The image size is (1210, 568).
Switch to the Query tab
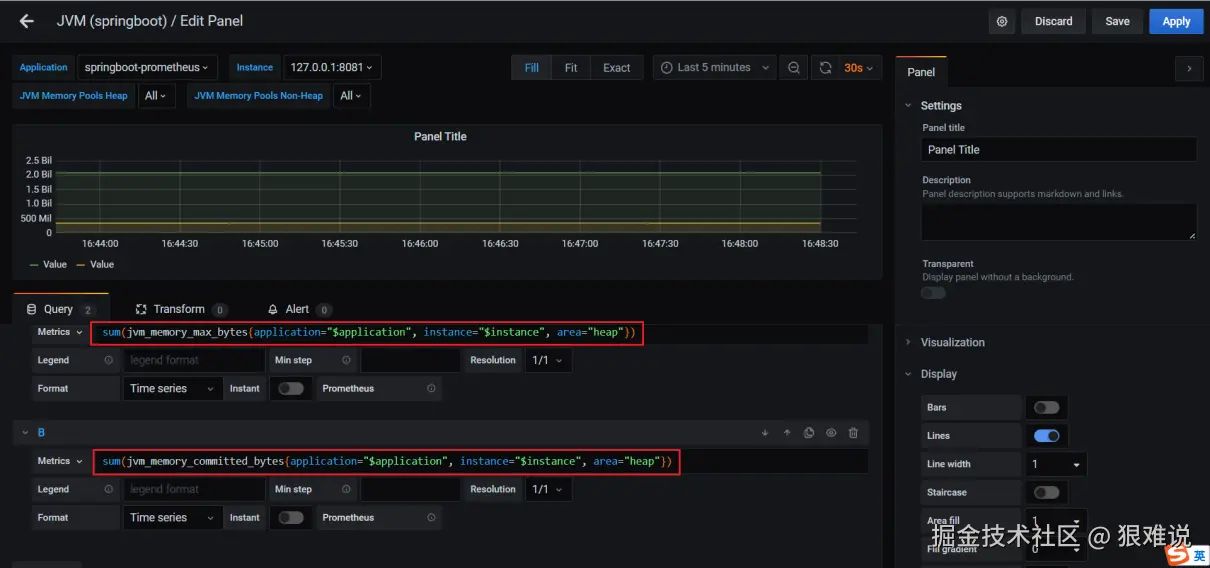(60, 310)
